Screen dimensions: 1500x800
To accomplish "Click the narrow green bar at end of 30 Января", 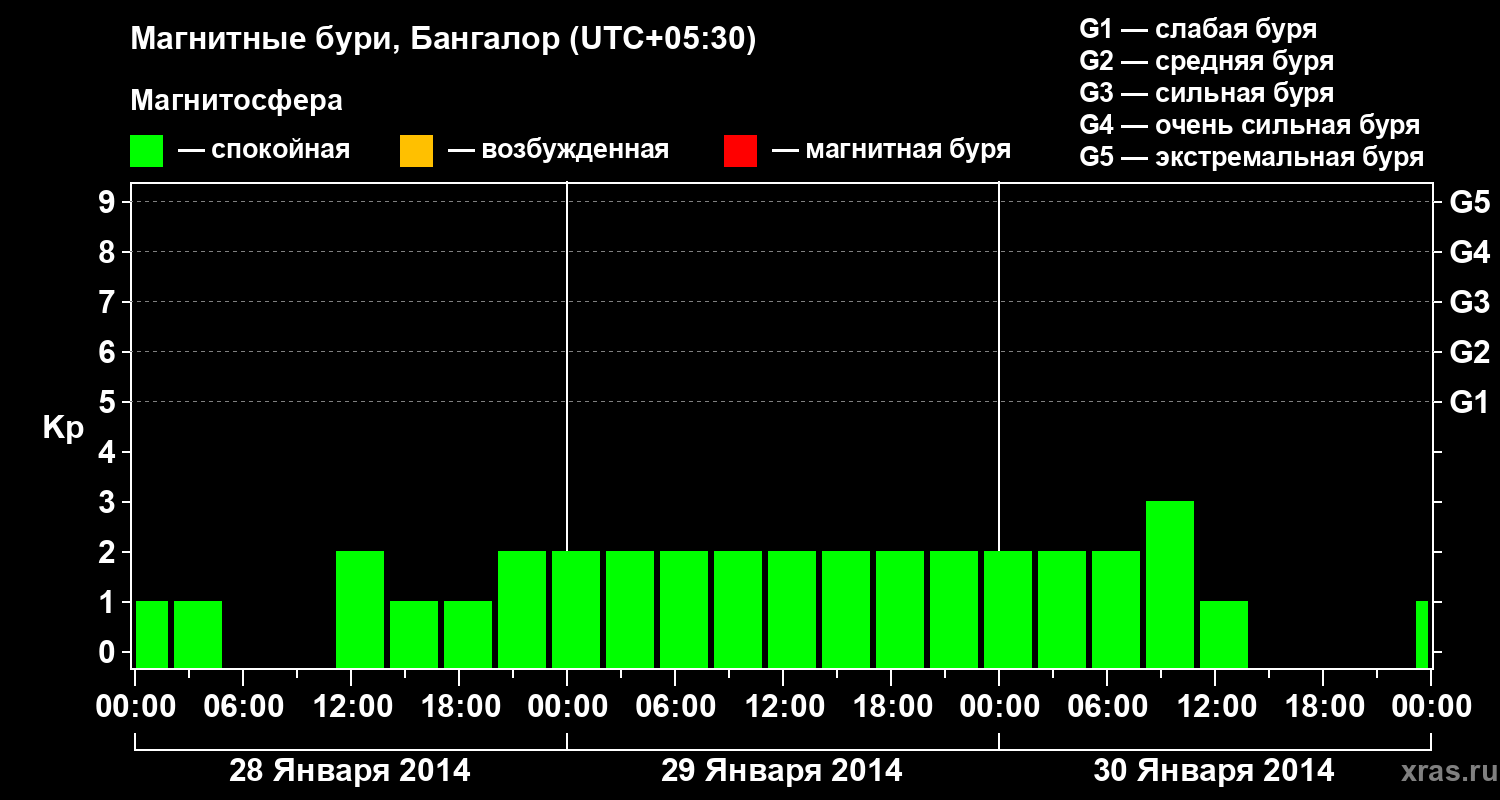I will click(x=1422, y=634).
